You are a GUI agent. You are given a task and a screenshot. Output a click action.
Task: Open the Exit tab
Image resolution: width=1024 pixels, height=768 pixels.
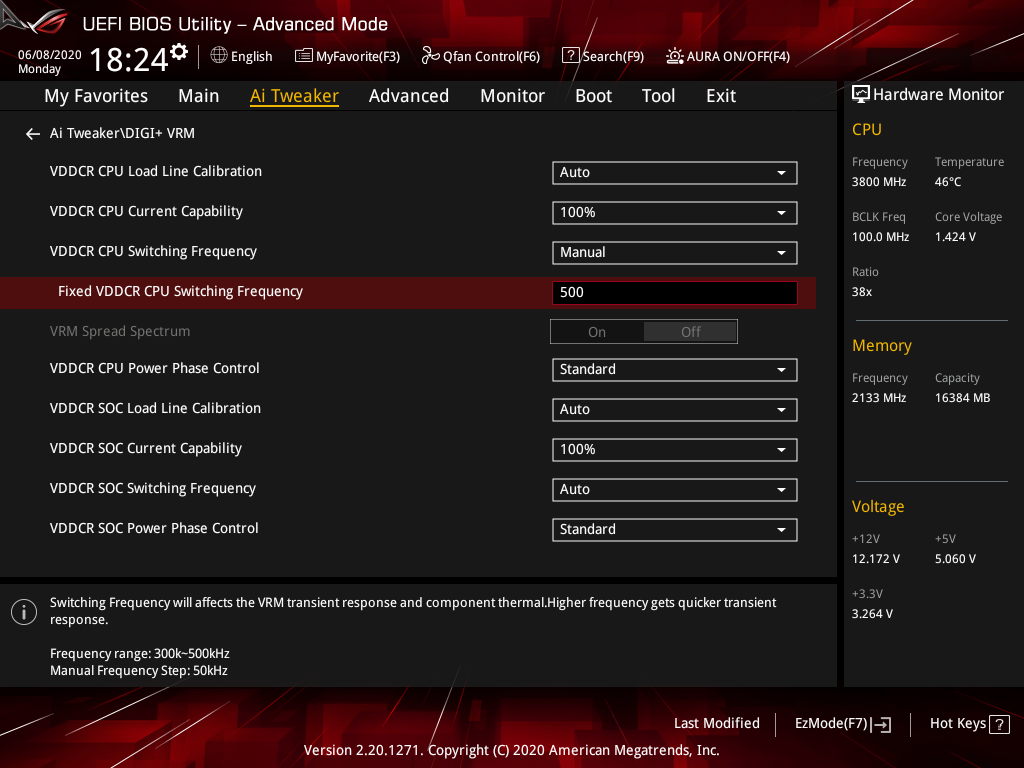[721, 96]
